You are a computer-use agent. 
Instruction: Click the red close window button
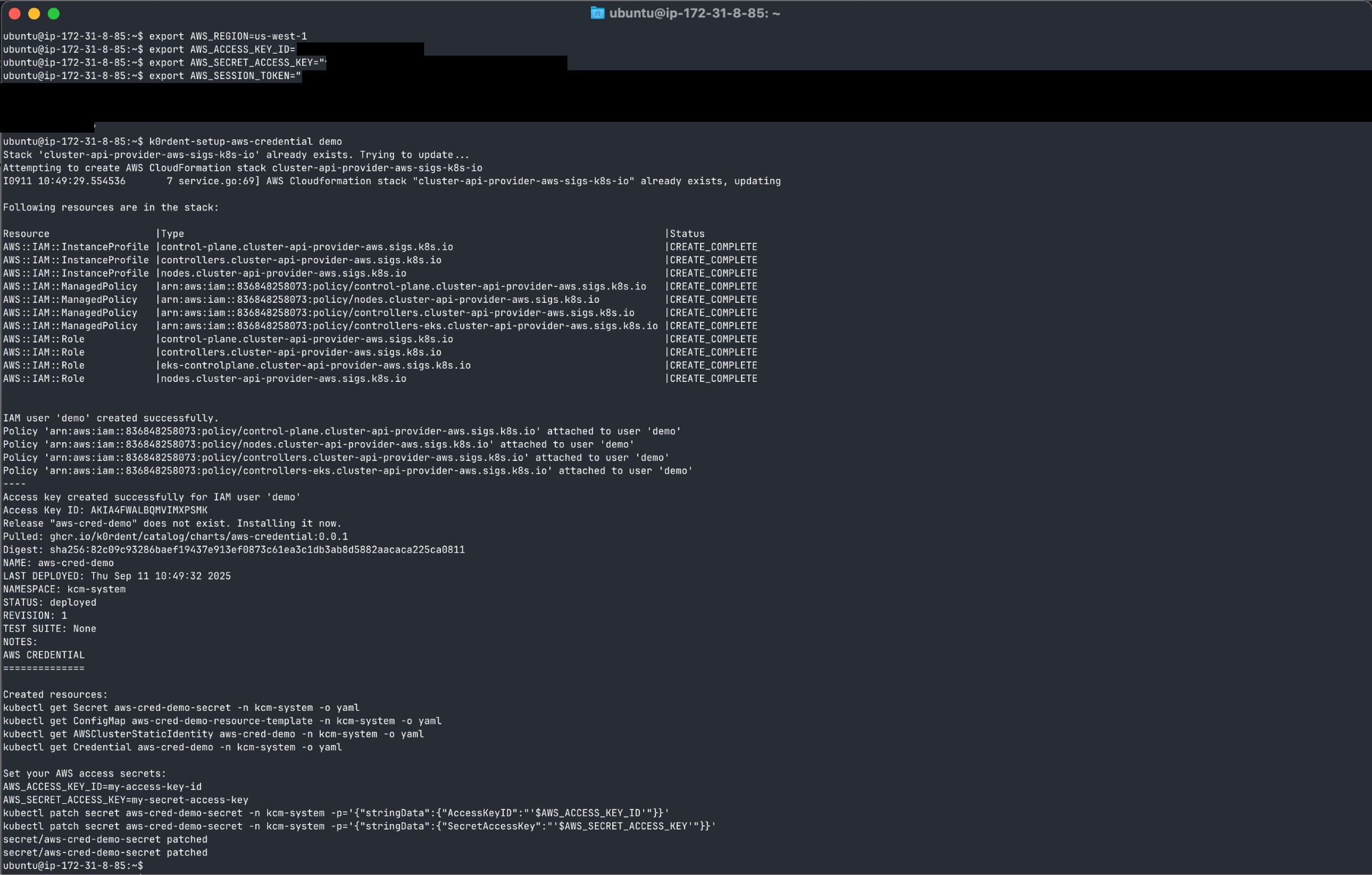coord(15,13)
